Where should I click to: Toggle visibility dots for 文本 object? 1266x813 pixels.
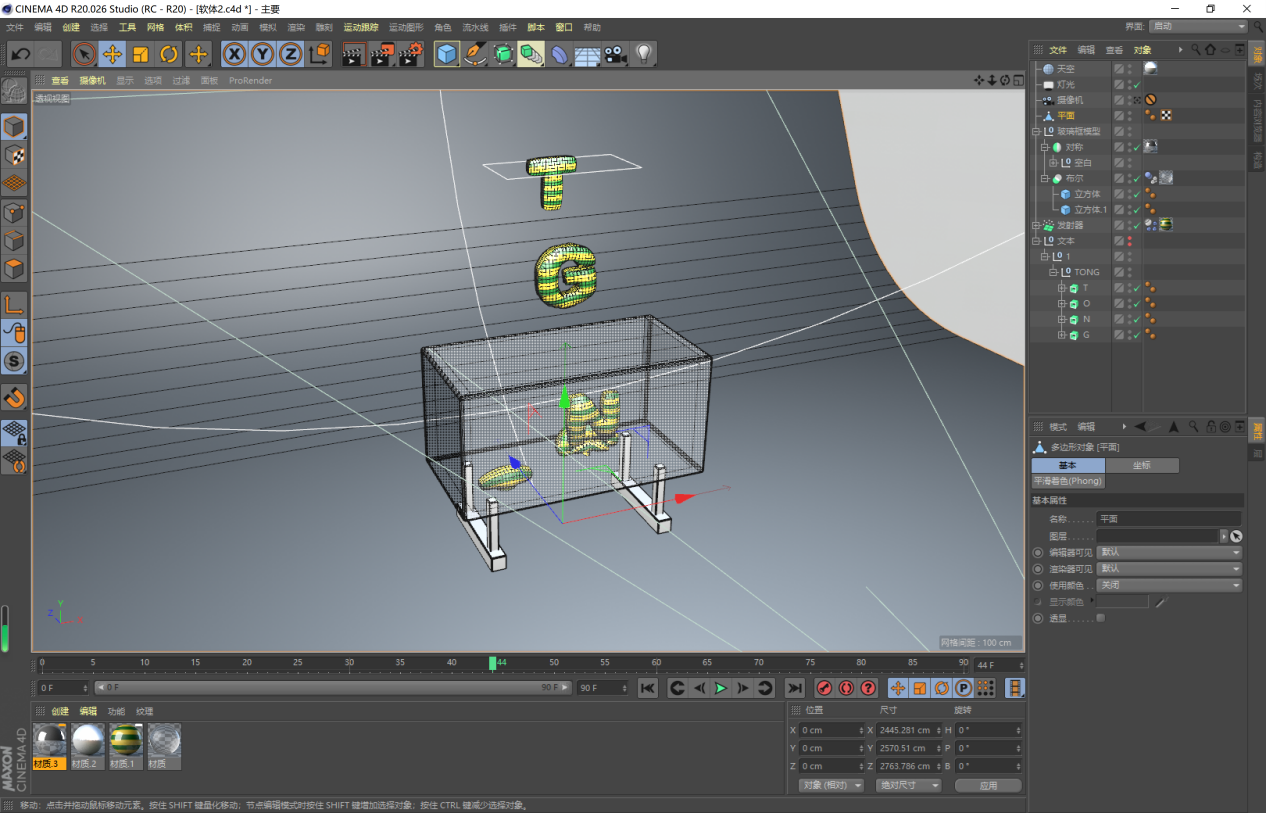(1130, 241)
